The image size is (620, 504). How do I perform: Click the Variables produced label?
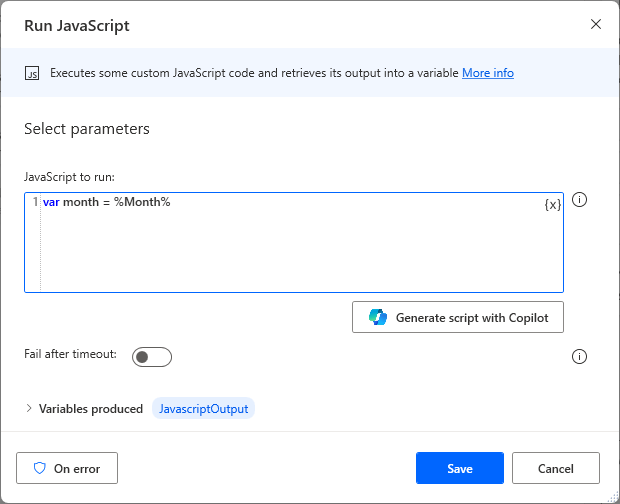tap(91, 409)
